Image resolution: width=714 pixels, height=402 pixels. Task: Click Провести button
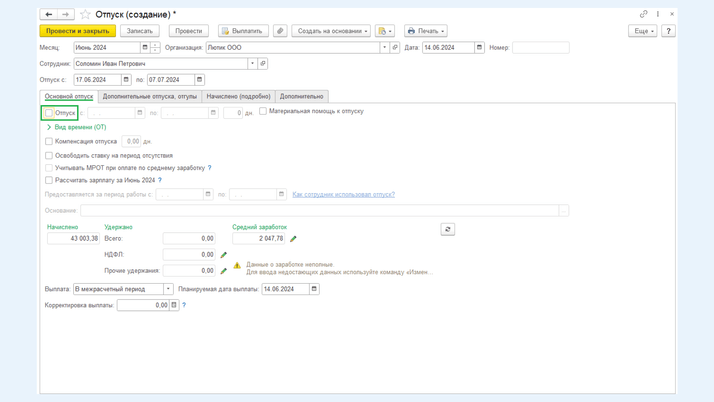(x=189, y=31)
